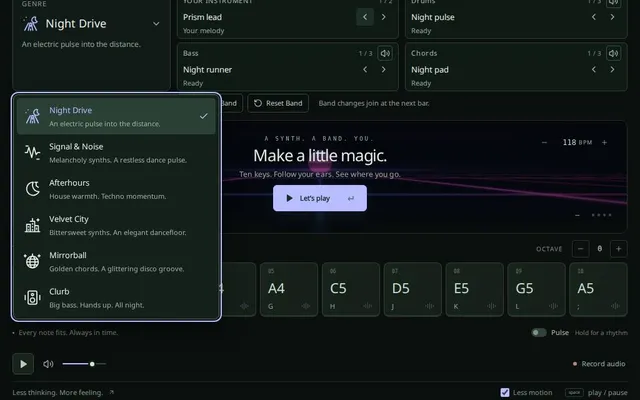Screen dimensions: 640x400
Task: Click the waveform icon on A5 key
Action: (x=615, y=306)
